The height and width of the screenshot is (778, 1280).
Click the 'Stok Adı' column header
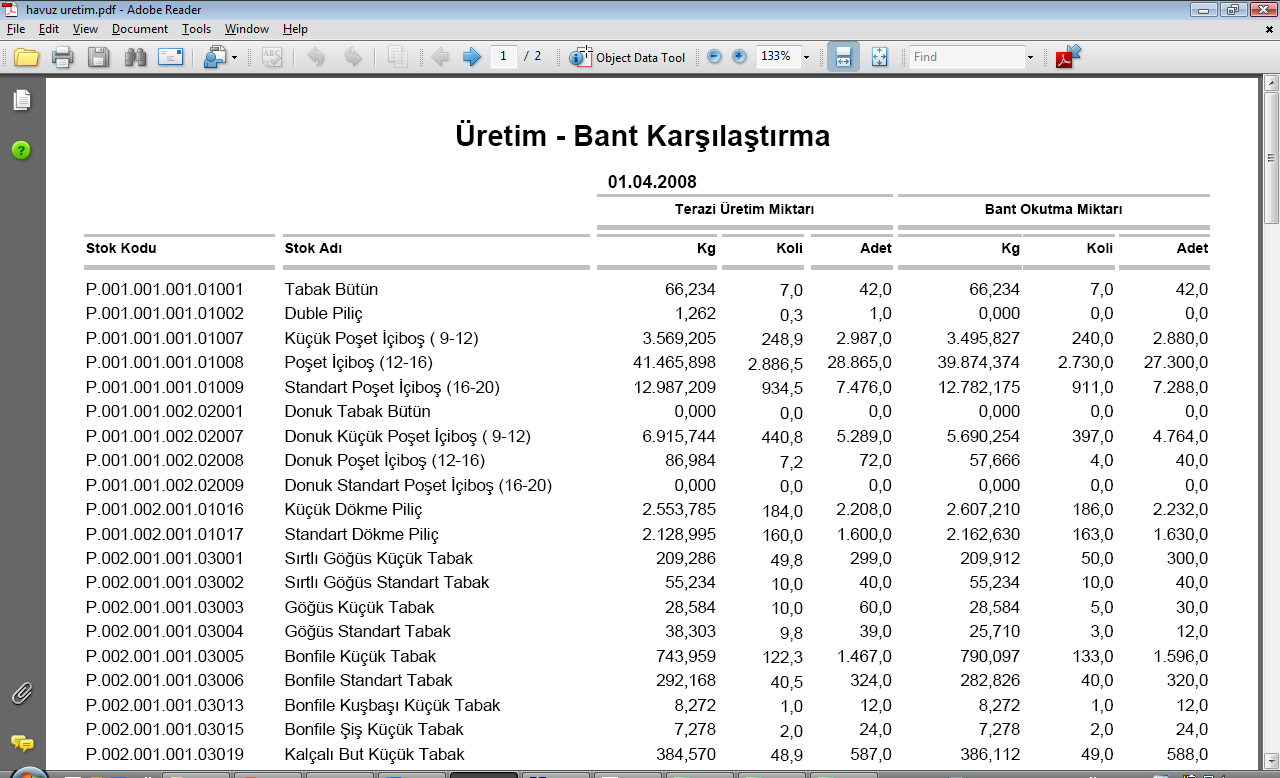[313, 248]
